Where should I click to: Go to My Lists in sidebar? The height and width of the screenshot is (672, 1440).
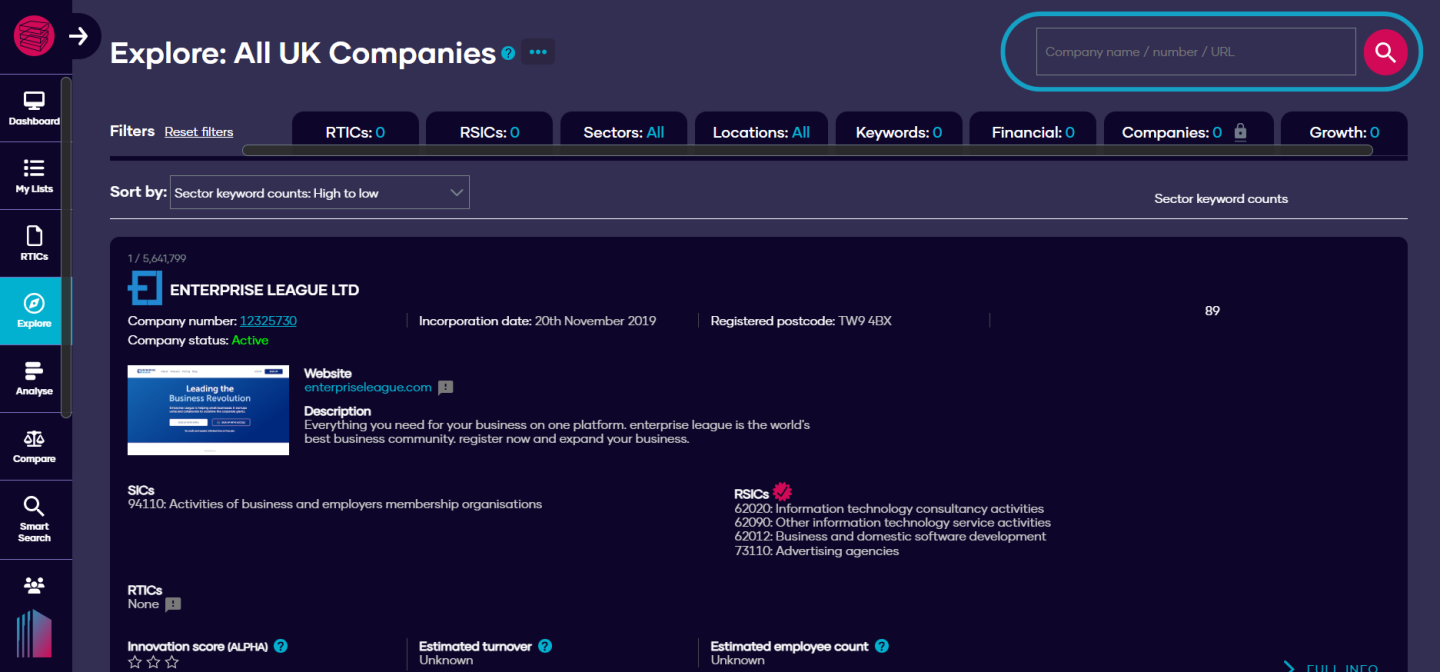click(x=34, y=176)
